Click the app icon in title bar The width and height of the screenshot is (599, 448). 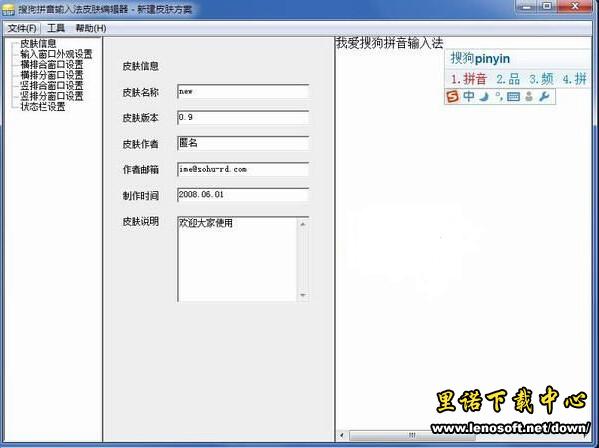click(x=8, y=9)
